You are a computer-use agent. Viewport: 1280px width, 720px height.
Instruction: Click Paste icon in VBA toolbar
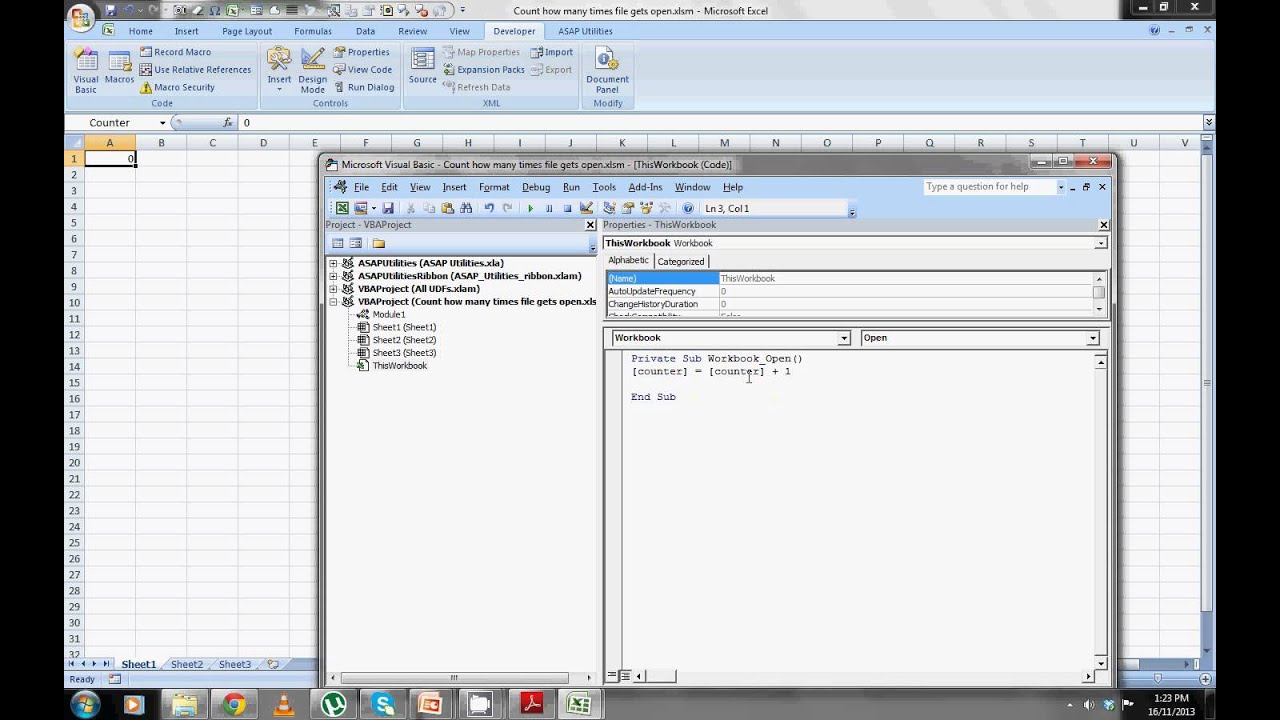(x=448, y=208)
